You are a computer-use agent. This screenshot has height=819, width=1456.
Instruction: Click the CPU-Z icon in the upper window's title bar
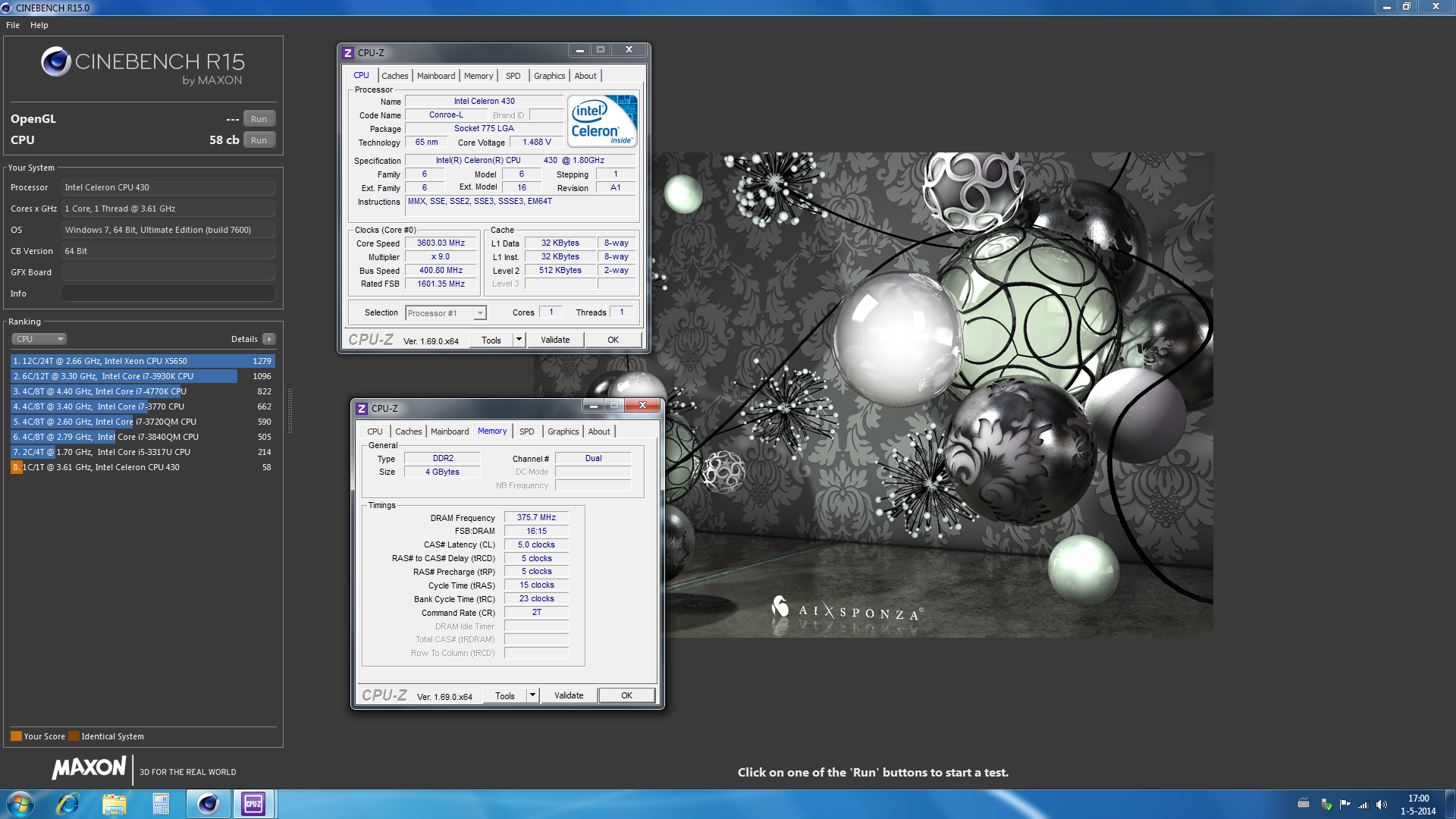tap(348, 53)
